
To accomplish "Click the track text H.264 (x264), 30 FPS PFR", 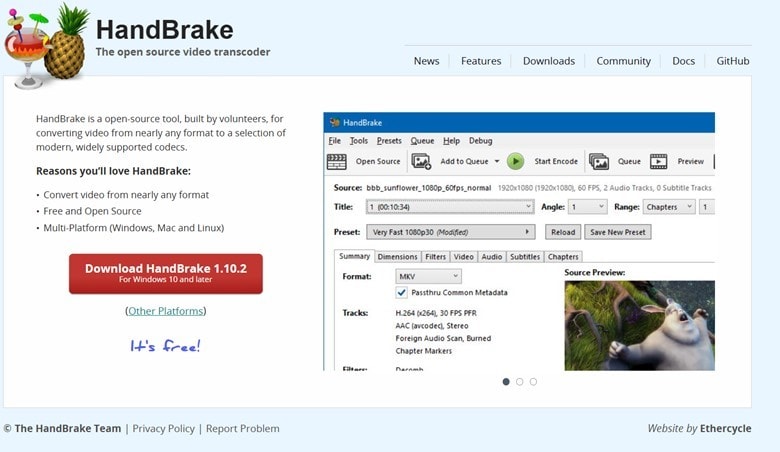I will click(436, 313).
